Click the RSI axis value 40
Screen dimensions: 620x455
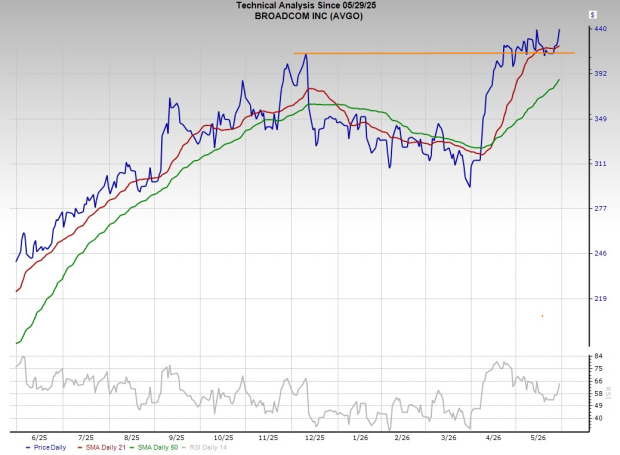point(598,418)
